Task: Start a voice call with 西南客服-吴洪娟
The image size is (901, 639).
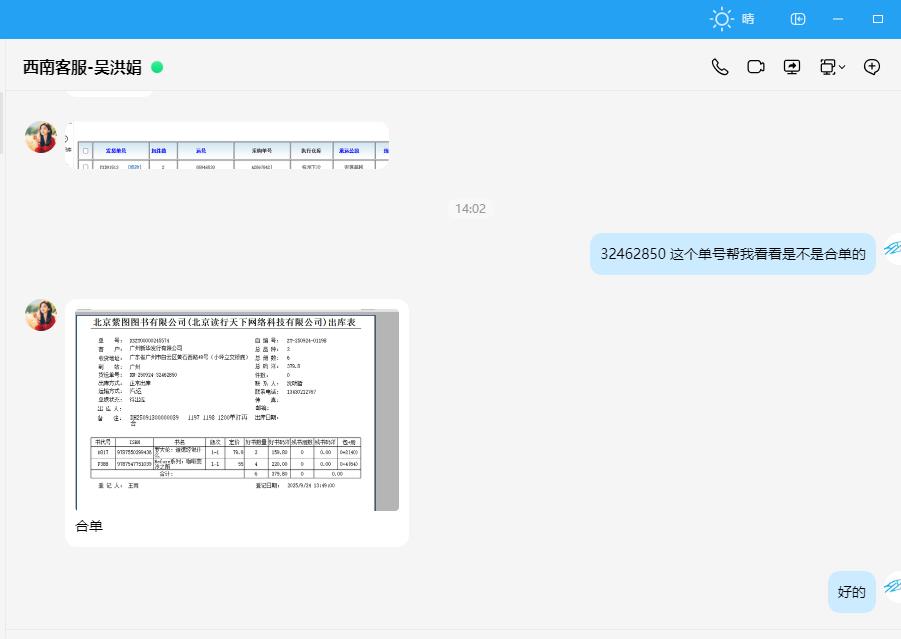Action: click(719, 67)
